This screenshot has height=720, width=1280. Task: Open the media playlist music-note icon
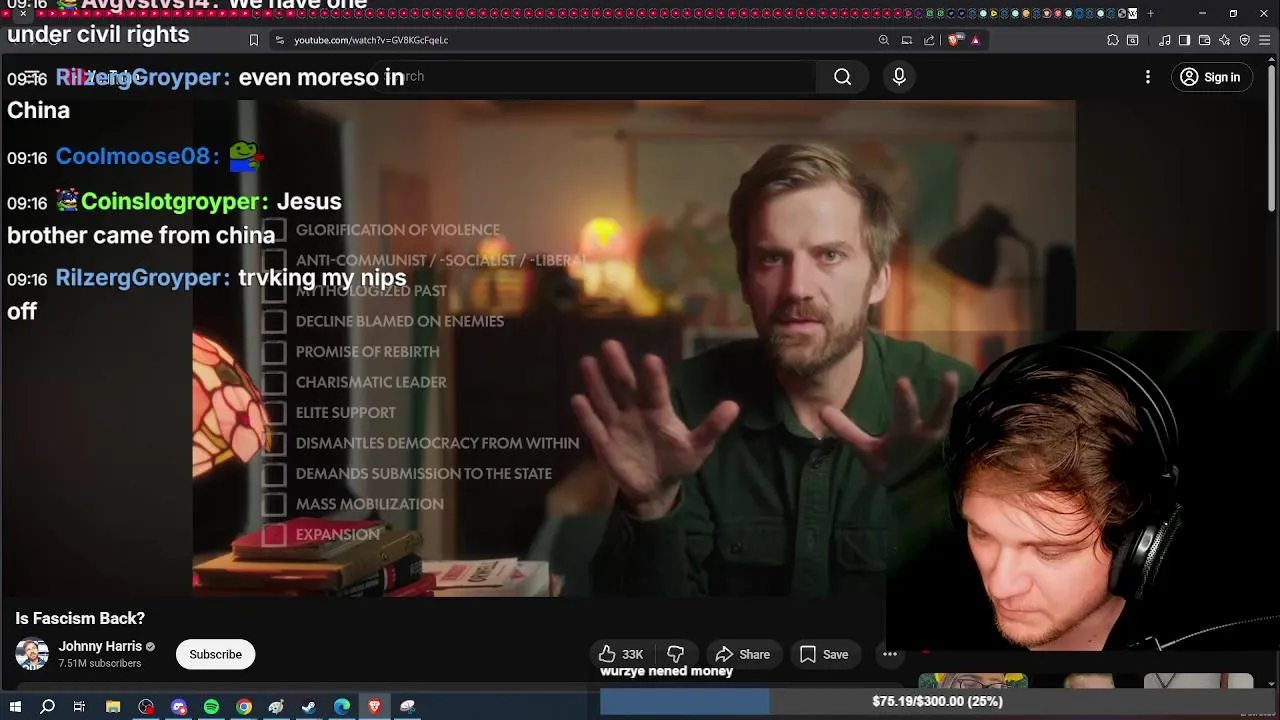1165,40
